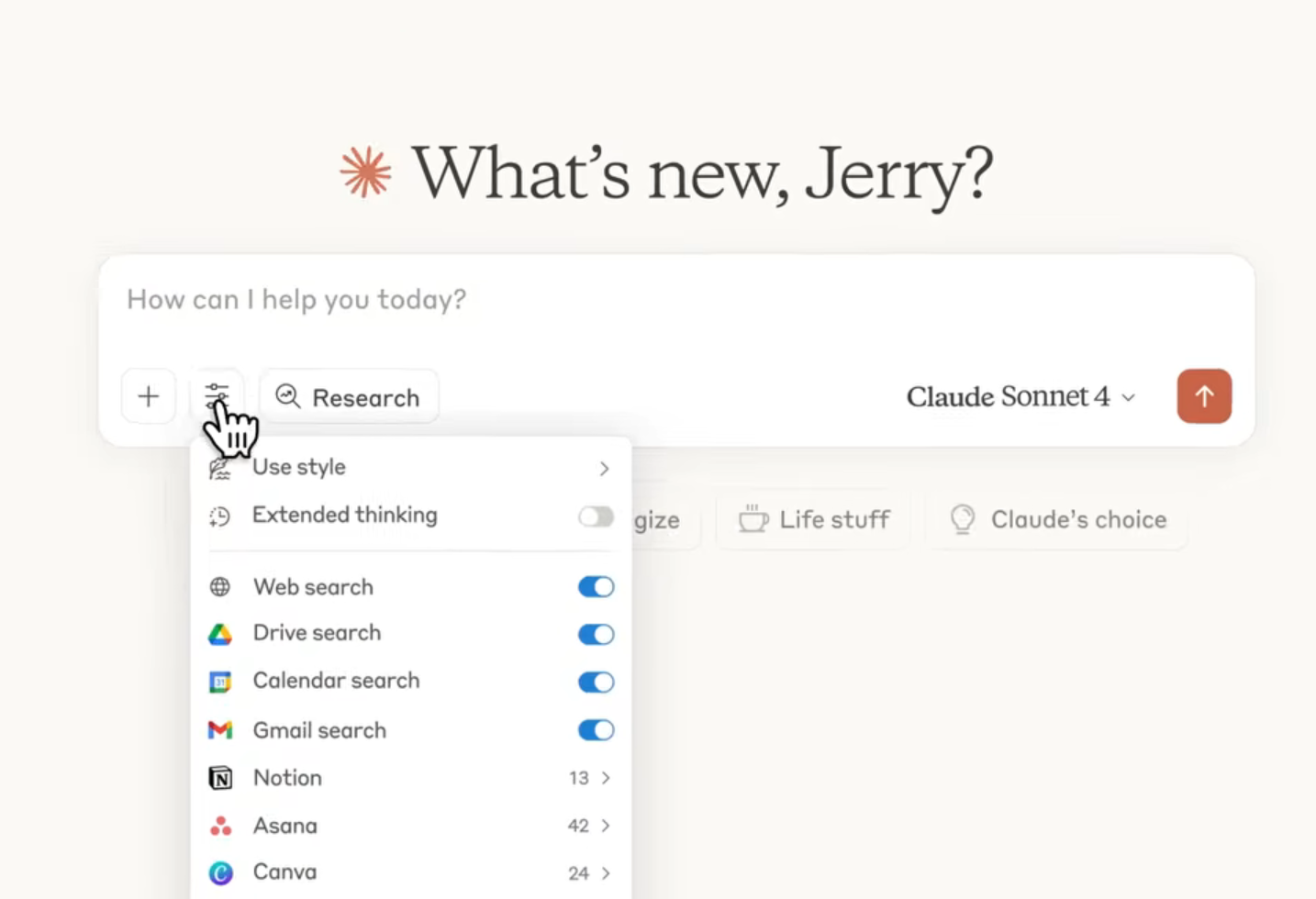
Task: Click the Calendar search label
Action: pos(336,681)
